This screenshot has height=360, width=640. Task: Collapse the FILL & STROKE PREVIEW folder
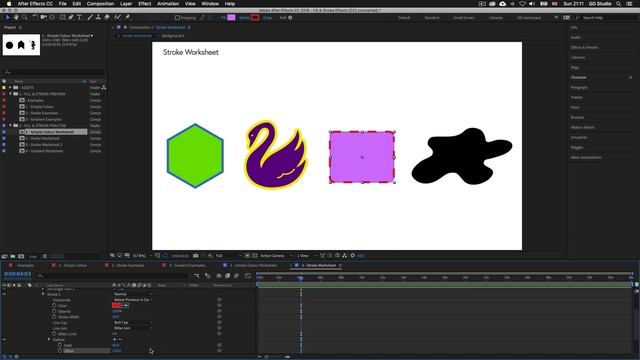[10, 94]
